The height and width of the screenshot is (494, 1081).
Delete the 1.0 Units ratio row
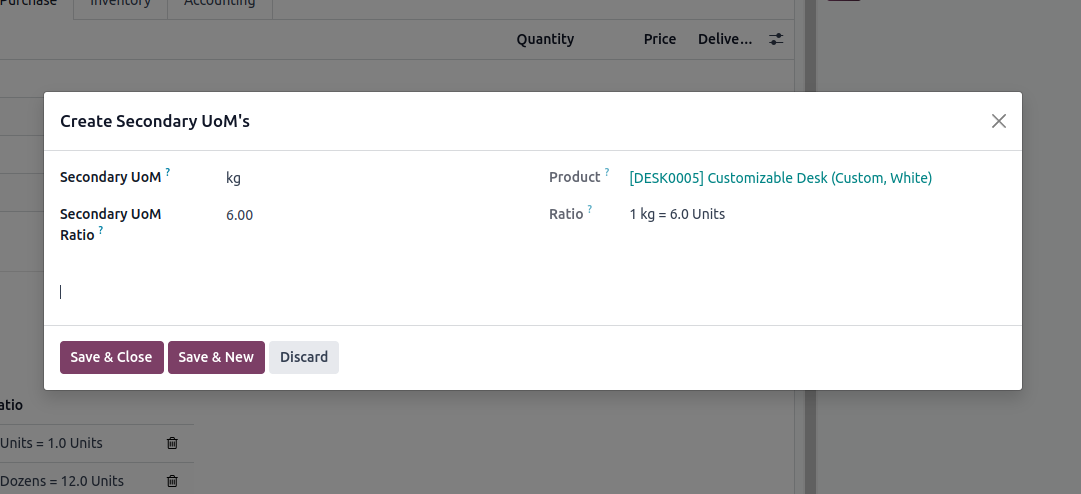pos(172,443)
